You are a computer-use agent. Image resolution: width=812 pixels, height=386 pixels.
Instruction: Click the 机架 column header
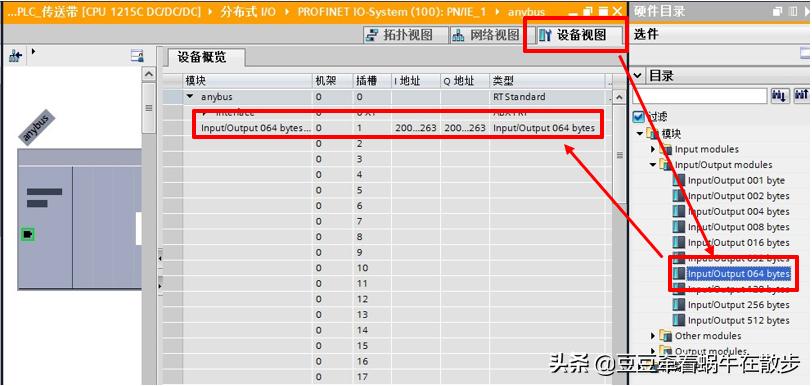coord(332,81)
